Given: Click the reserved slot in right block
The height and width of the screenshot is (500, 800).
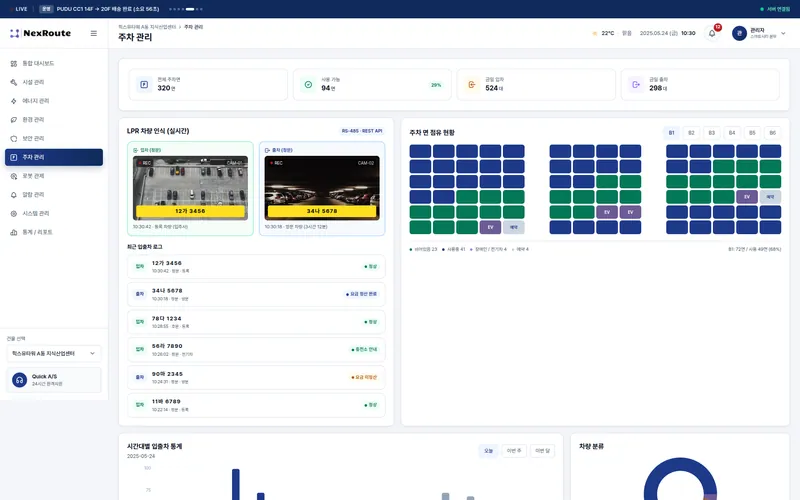Looking at the screenshot, I should click(x=770, y=196).
